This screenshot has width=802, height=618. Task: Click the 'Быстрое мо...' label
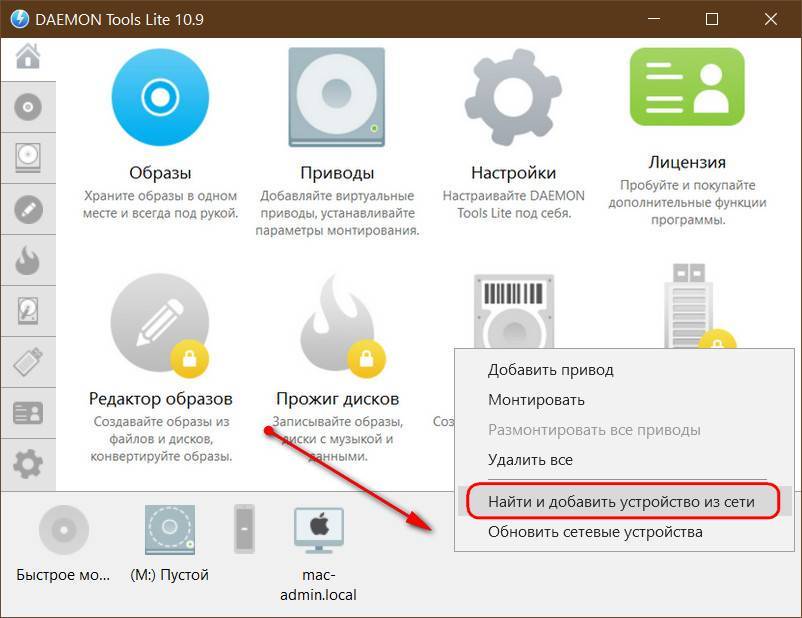[63, 575]
